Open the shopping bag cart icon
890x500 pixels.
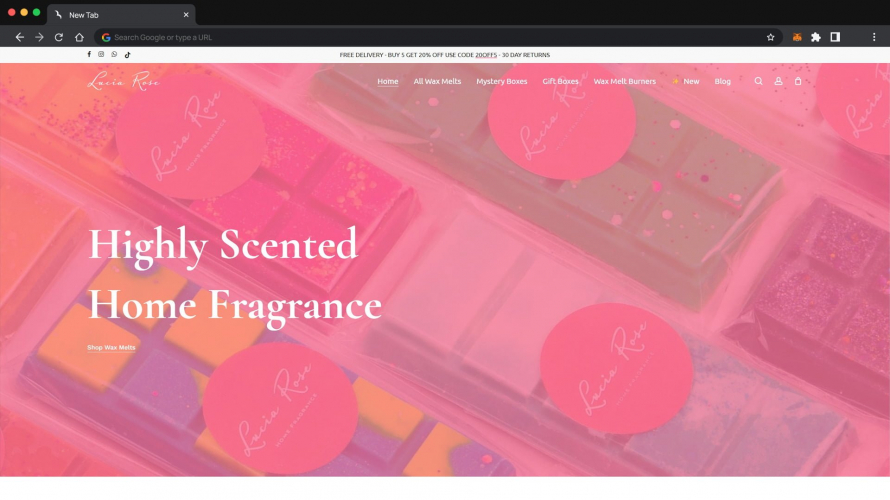click(x=797, y=81)
